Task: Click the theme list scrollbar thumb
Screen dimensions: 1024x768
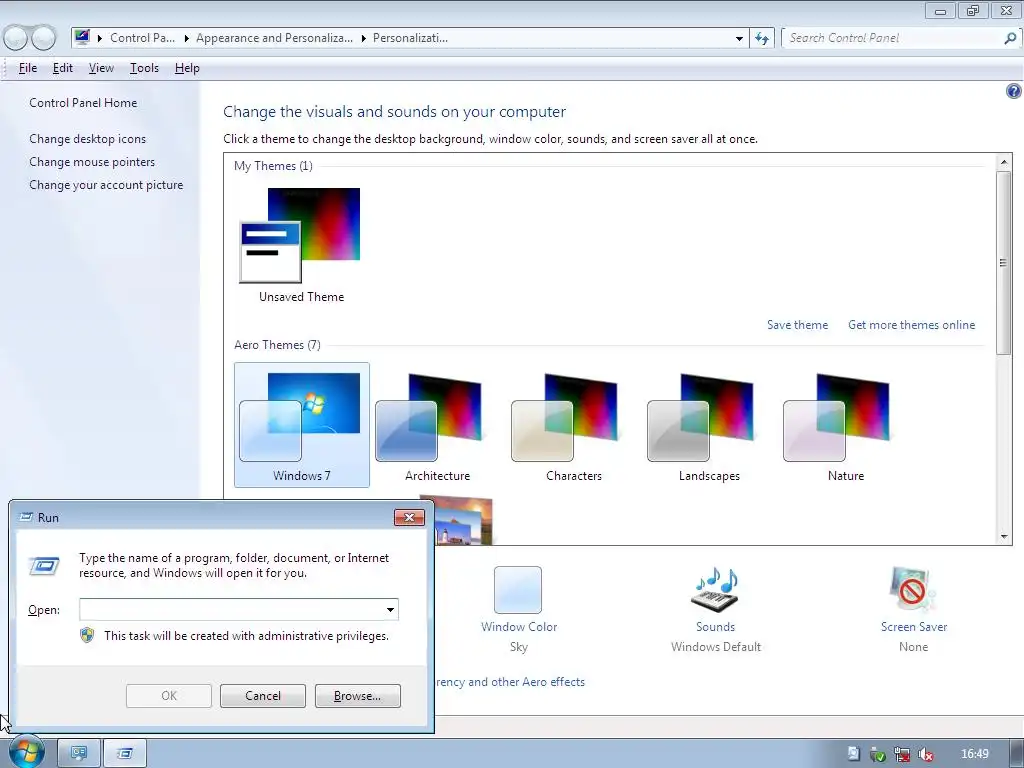Action: tap(1004, 263)
